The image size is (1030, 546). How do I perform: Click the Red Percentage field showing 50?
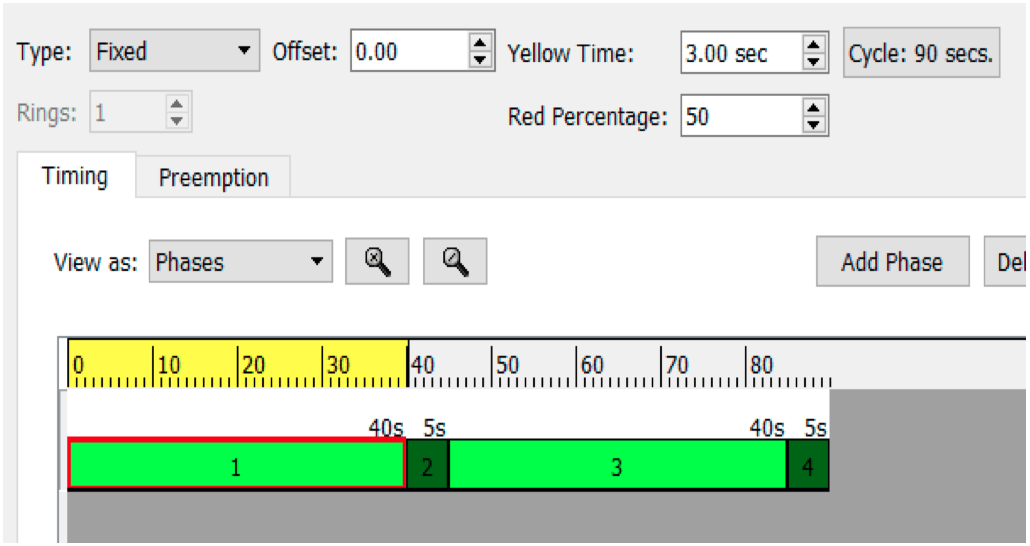[x=741, y=116]
